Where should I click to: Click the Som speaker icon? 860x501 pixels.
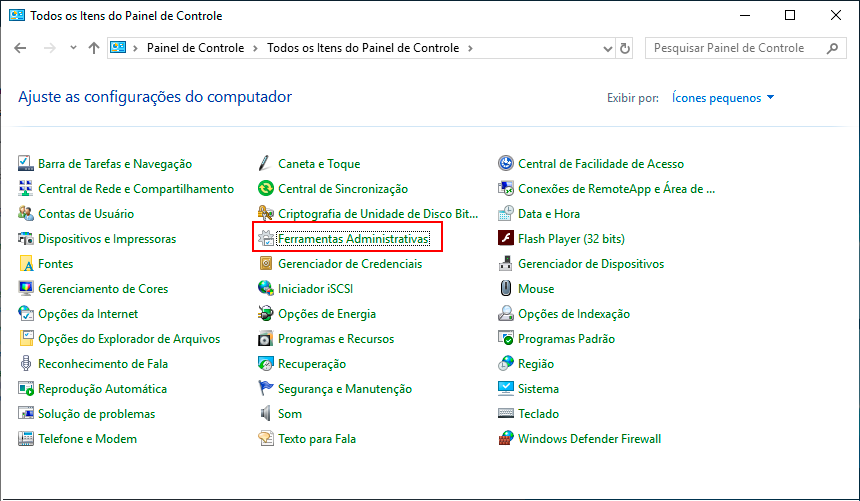coord(265,414)
